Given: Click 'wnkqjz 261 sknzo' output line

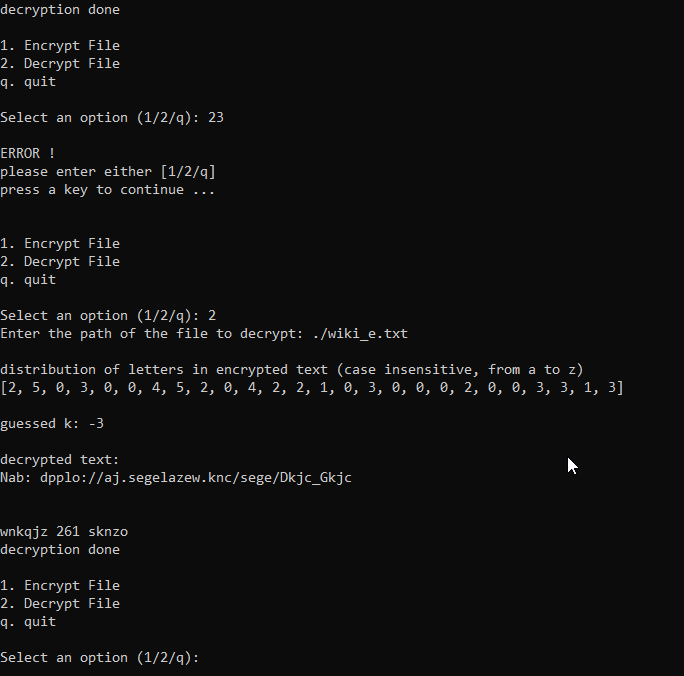Looking at the screenshot, I should [64, 532].
